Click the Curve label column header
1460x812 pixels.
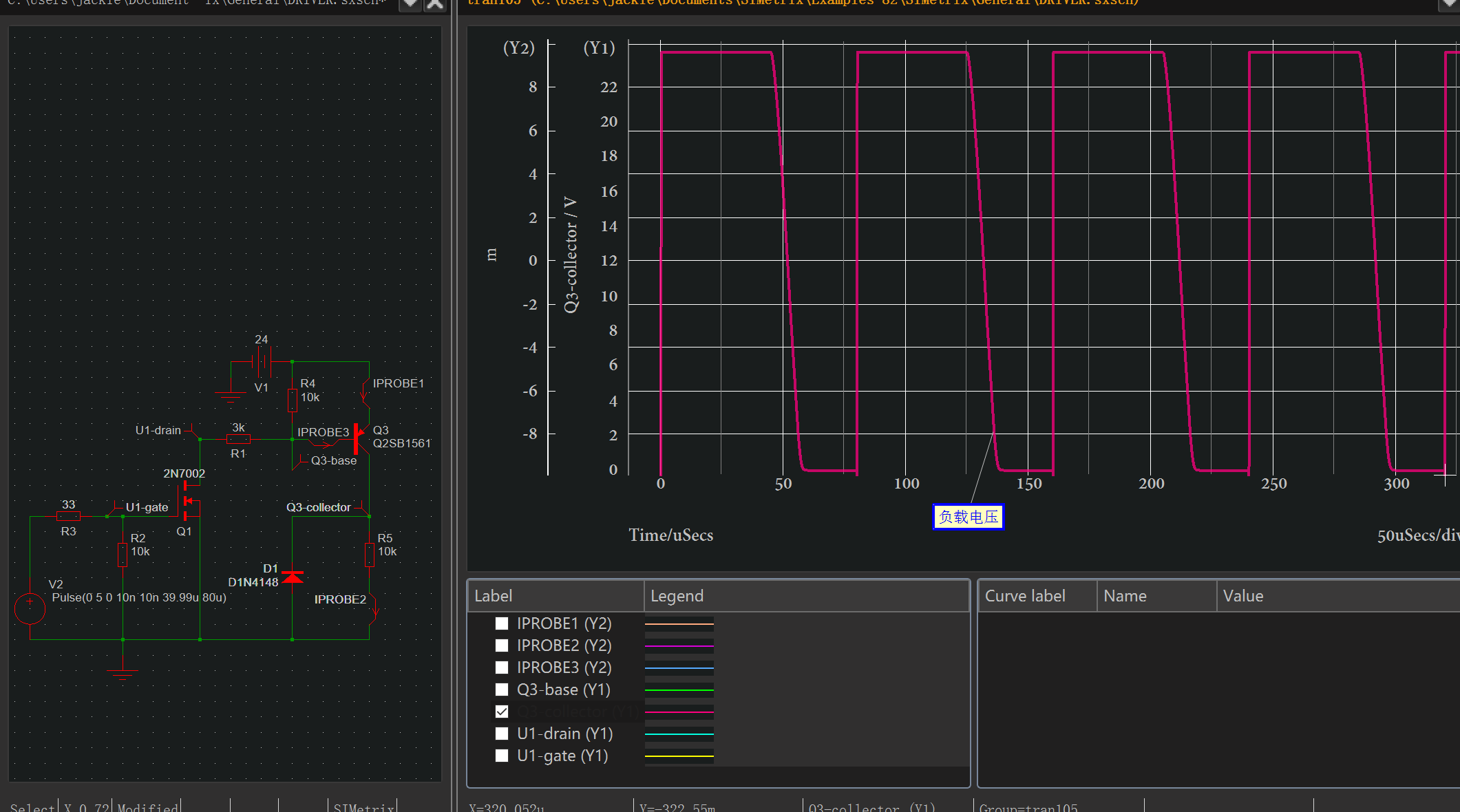[1037, 596]
